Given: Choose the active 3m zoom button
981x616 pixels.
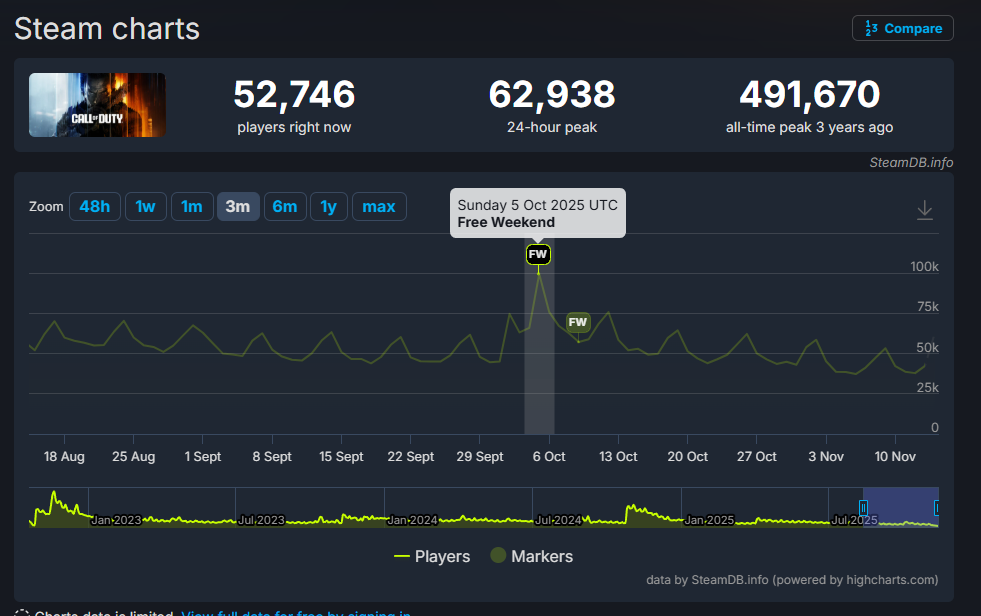Looking at the screenshot, I should tap(238, 206).
